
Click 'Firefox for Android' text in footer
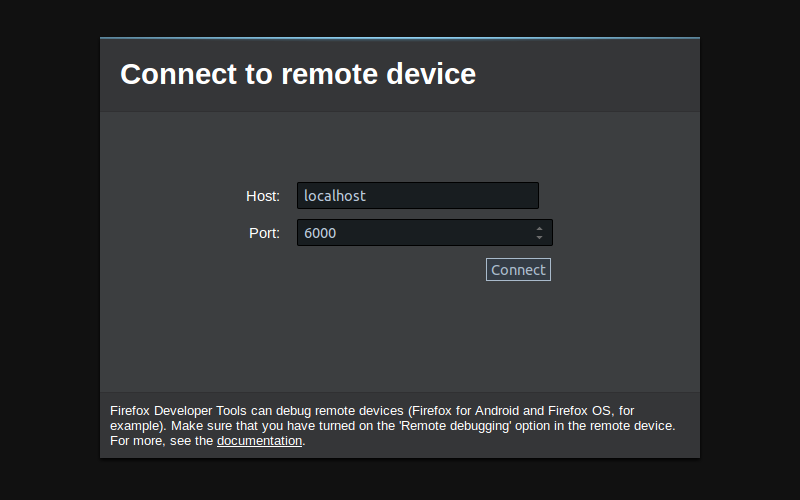(x=466, y=411)
